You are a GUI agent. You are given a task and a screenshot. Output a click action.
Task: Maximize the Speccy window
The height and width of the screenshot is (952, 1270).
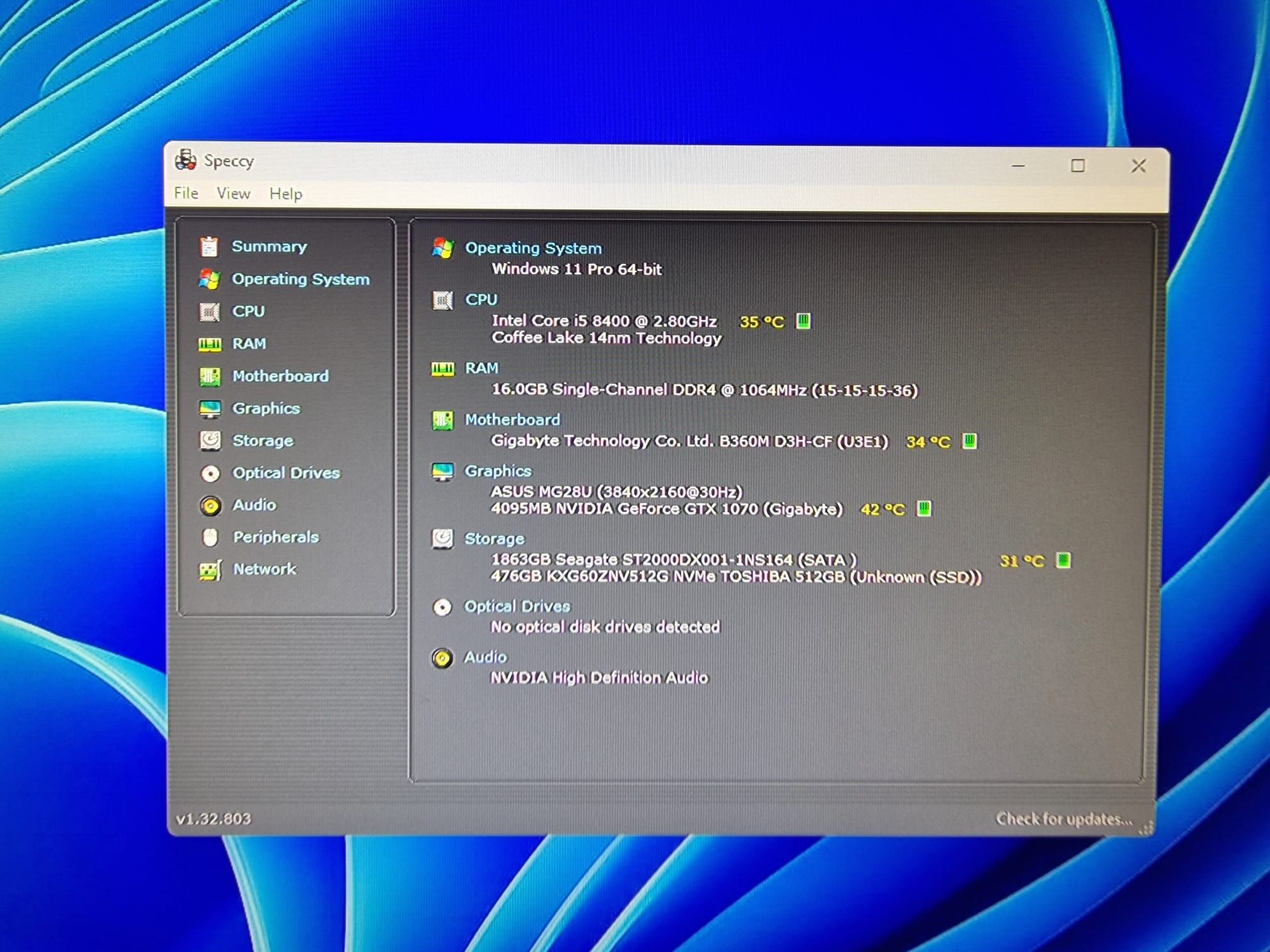[x=1078, y=166]
